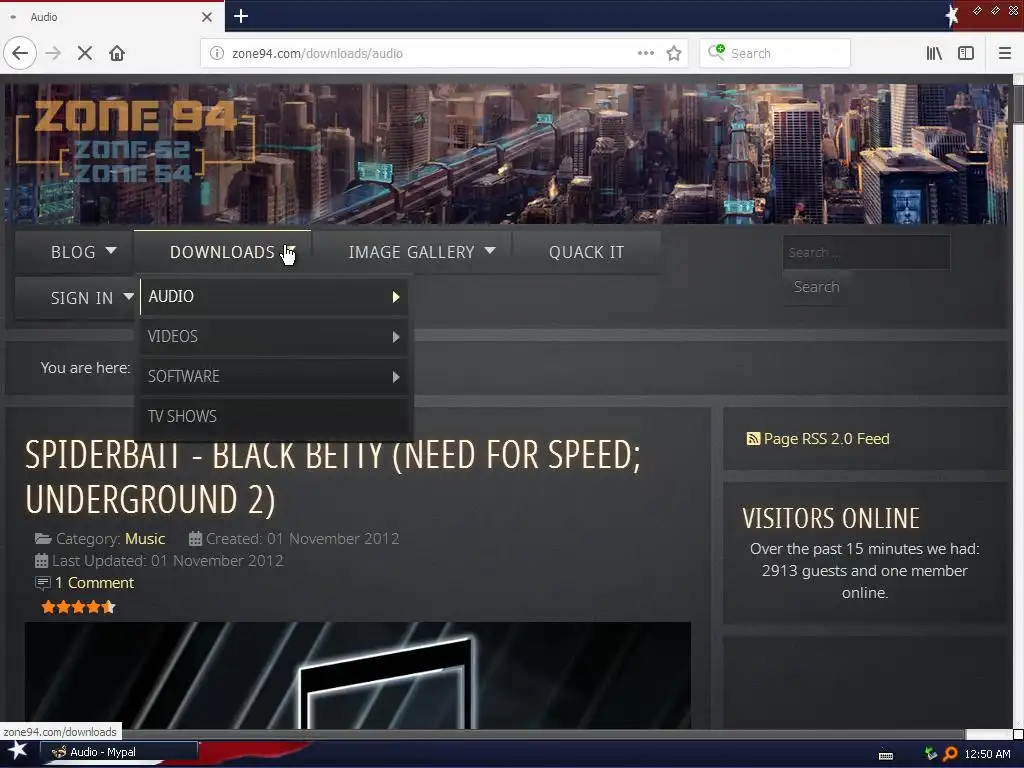Click the vertical page scrollbar thumb
Screen dimensions: 1024x768
point(1018,103)
